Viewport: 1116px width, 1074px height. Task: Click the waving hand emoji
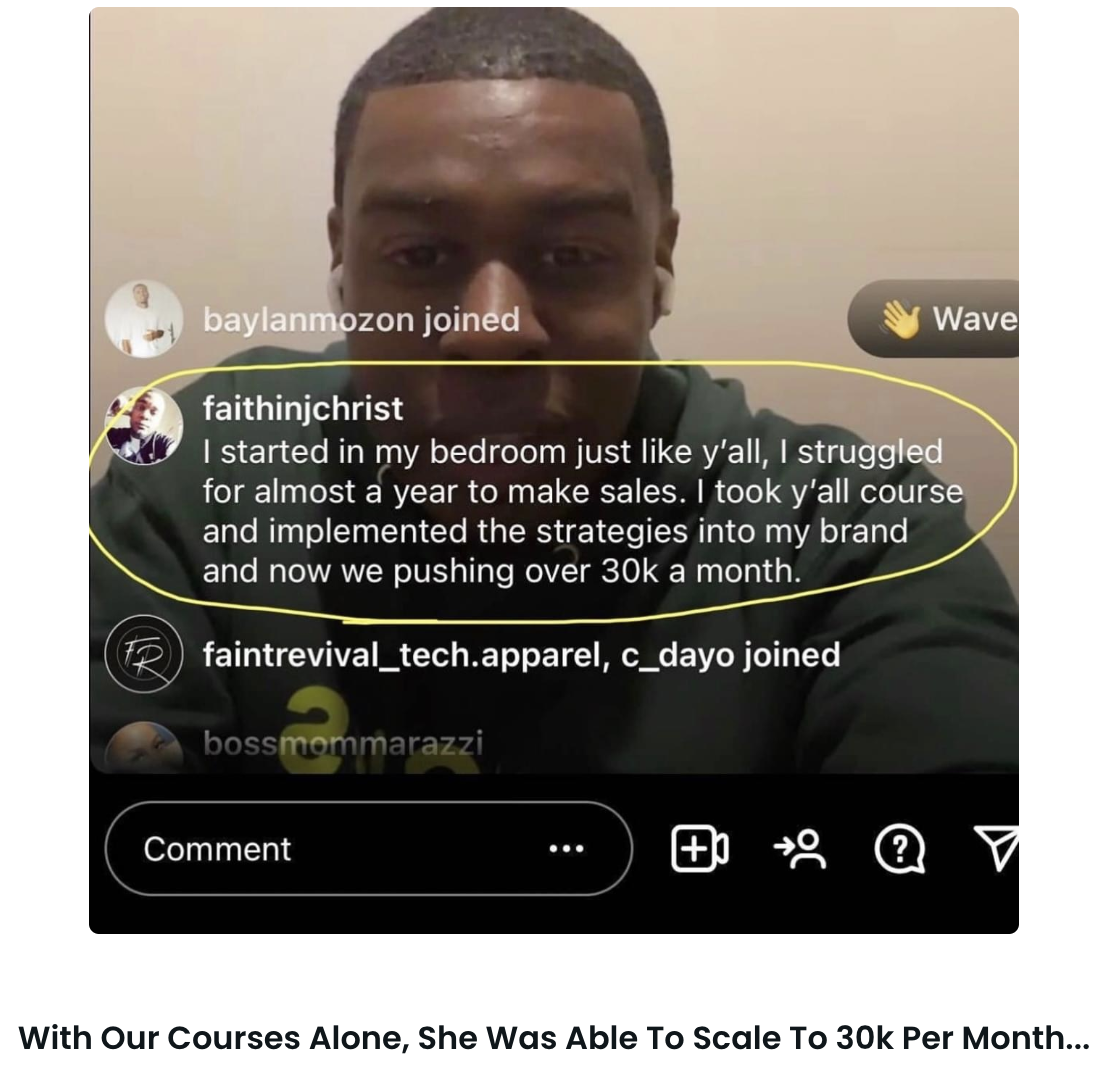tap(900, 319)
